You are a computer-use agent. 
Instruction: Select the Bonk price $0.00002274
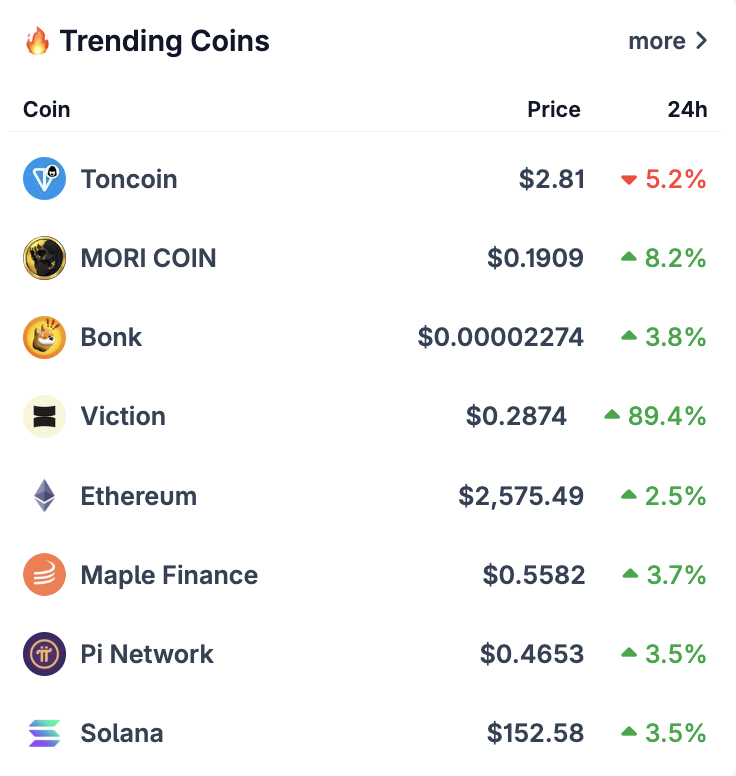coord(500,338)
